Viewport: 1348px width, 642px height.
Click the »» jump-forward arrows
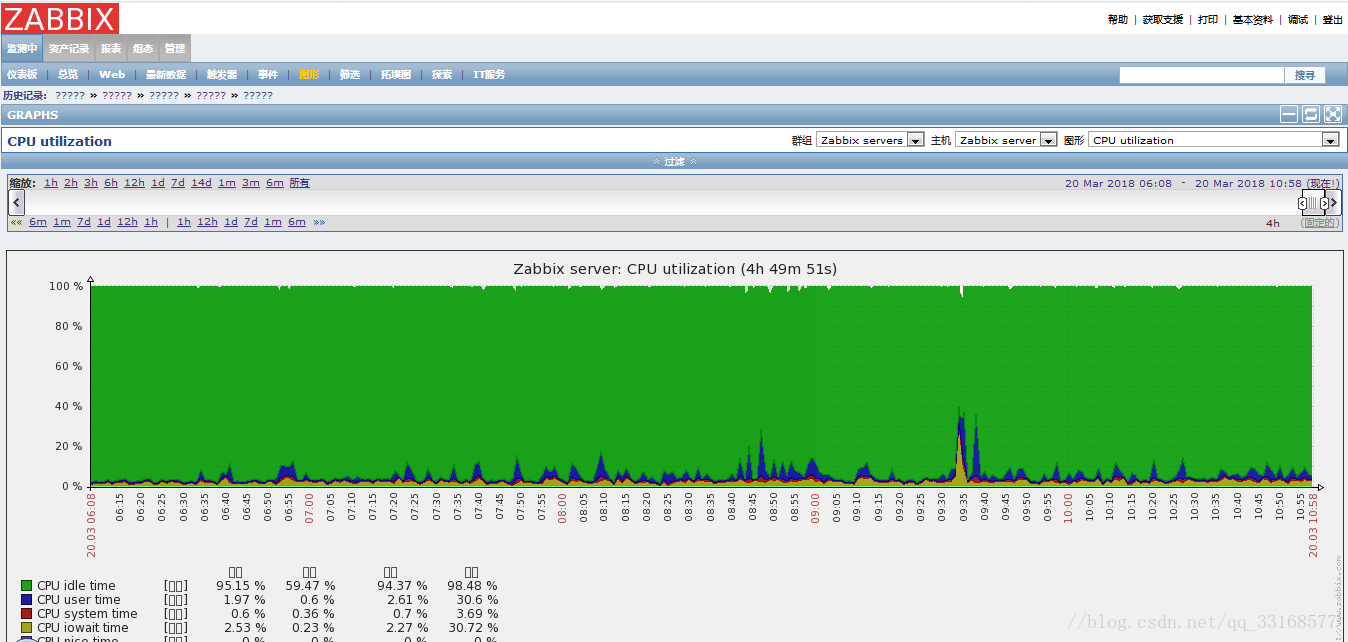point(319,222)
